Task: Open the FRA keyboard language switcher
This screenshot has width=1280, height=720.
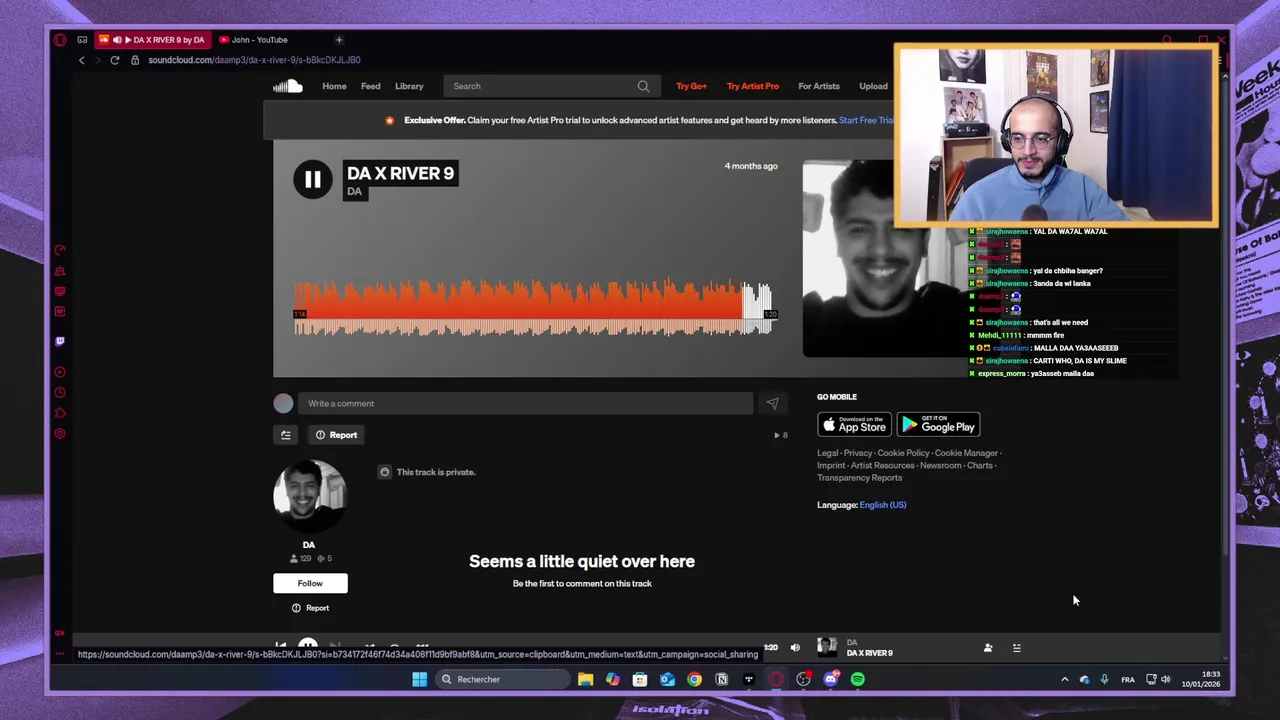Action: (1128, 680)
